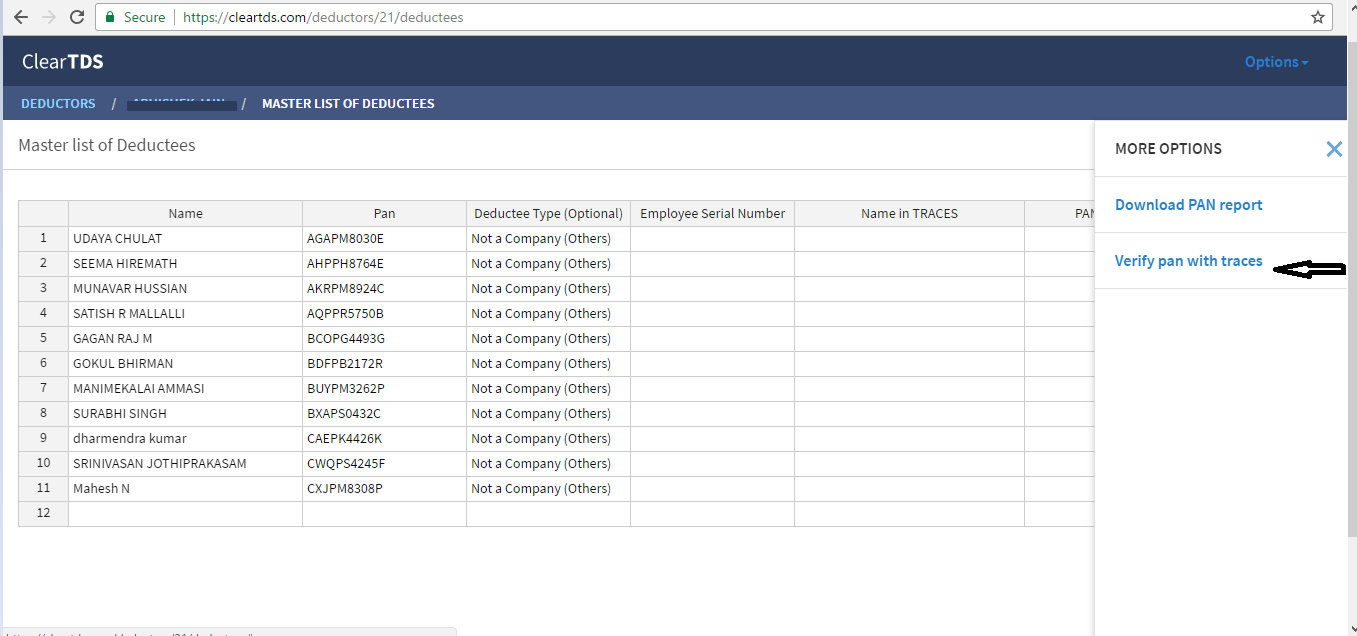Select Master List of Deductees breadcrumb

(x=348, y=104)
